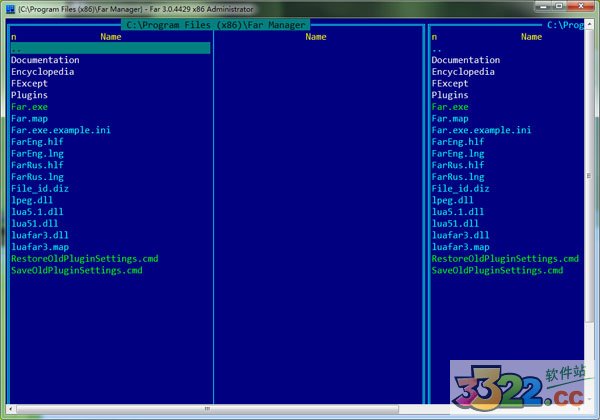The image size is (600, 420).
Task: Select Far.exe in right panel
Action: (450, 107)
